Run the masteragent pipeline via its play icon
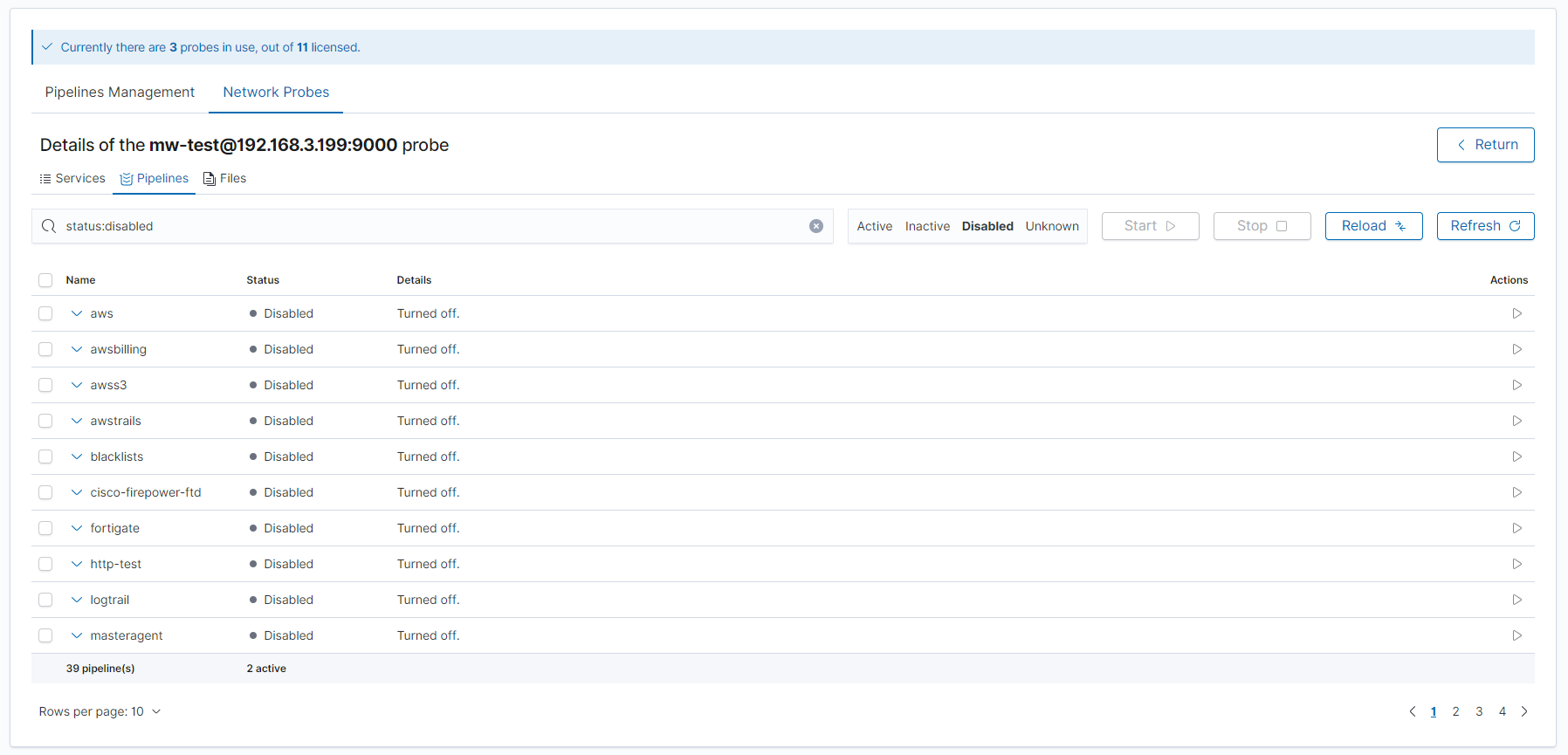Image resolution: width=1568 pixels, height=755 pixels. tap(1516, 635)
